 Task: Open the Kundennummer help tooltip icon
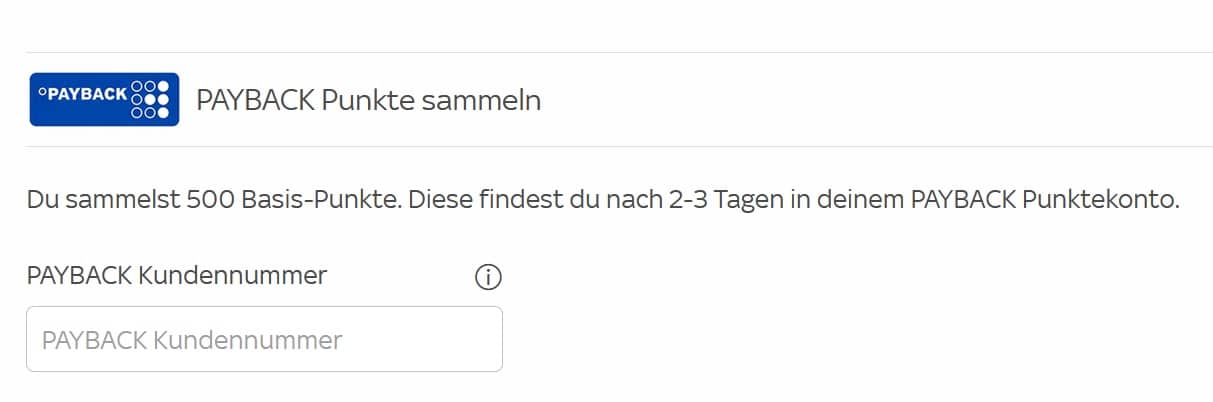487,277
